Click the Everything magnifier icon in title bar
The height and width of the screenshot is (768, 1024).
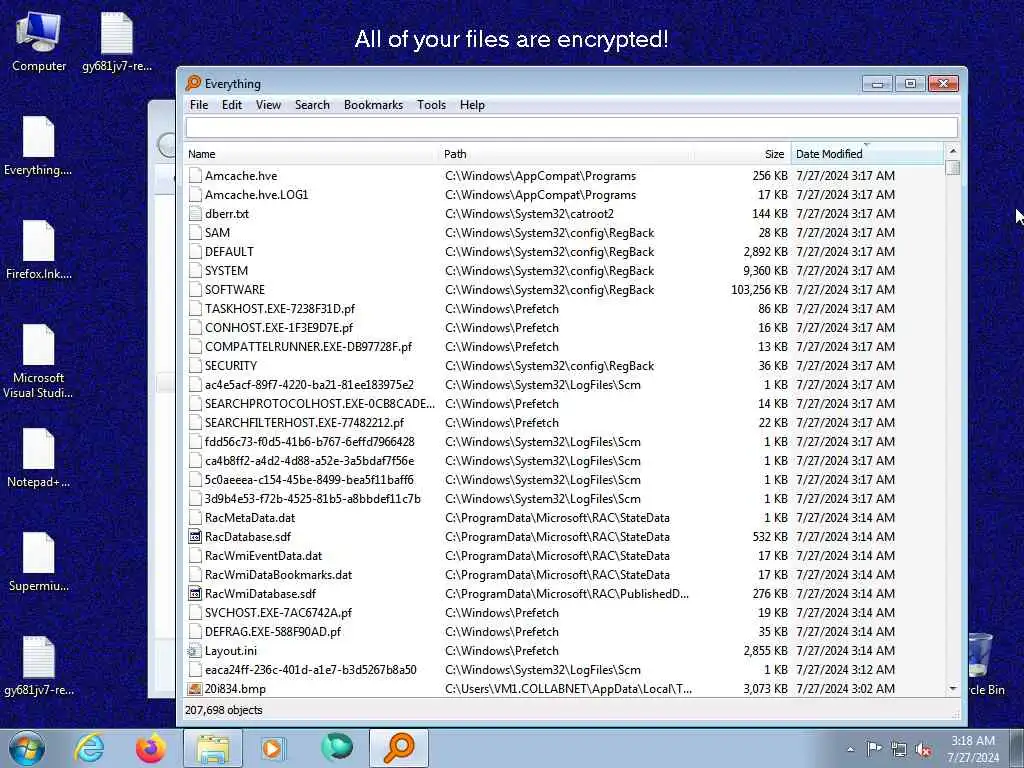coord(193,83)
